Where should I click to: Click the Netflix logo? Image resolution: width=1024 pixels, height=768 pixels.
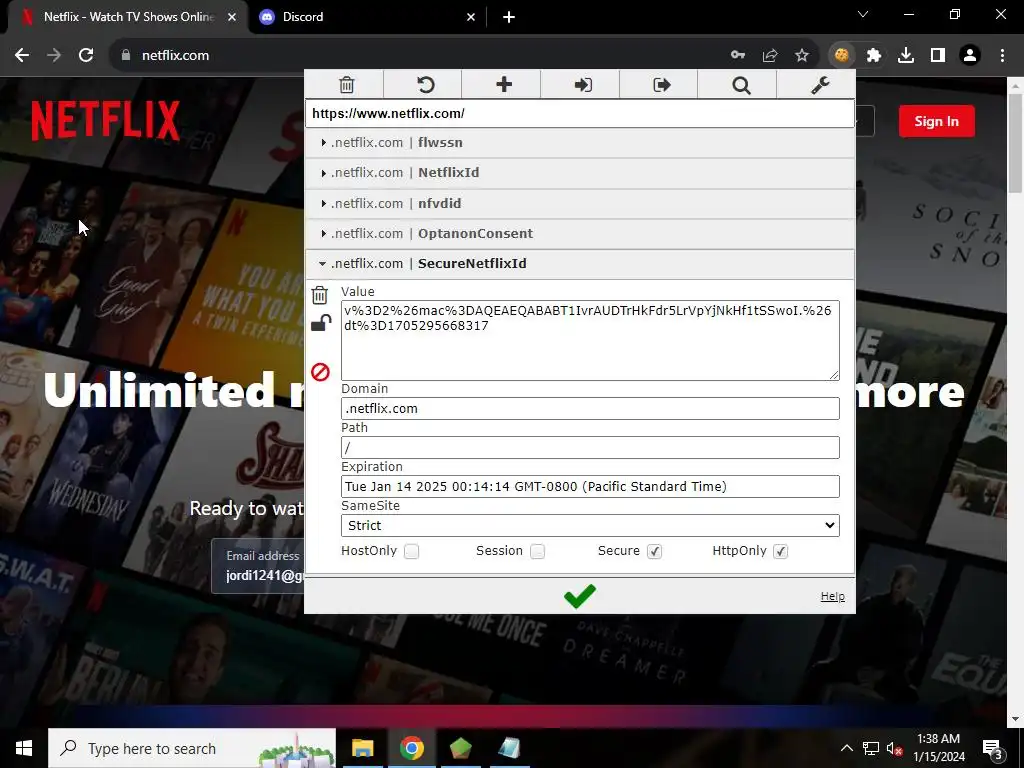point(106,120)
